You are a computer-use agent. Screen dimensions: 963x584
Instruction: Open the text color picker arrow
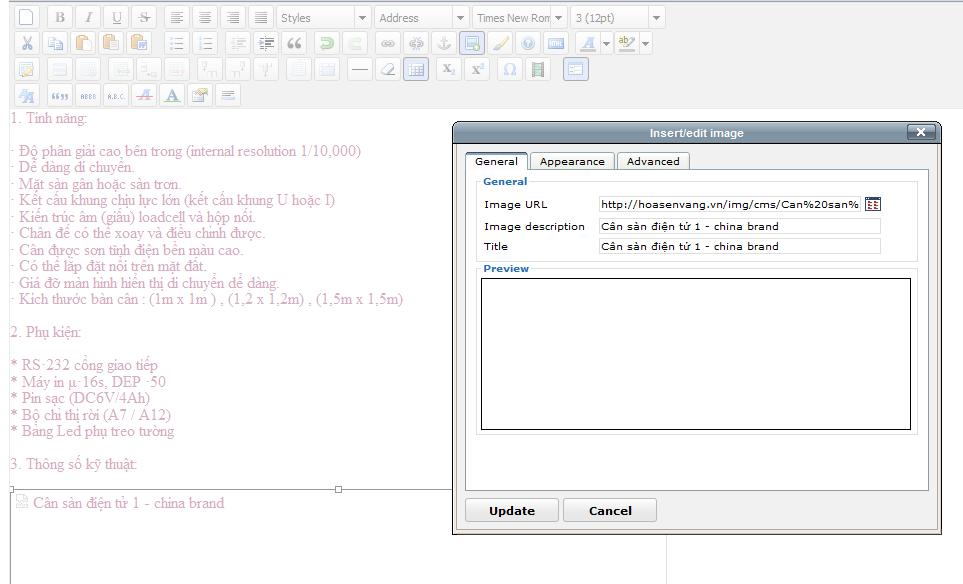tap(606, 43)
